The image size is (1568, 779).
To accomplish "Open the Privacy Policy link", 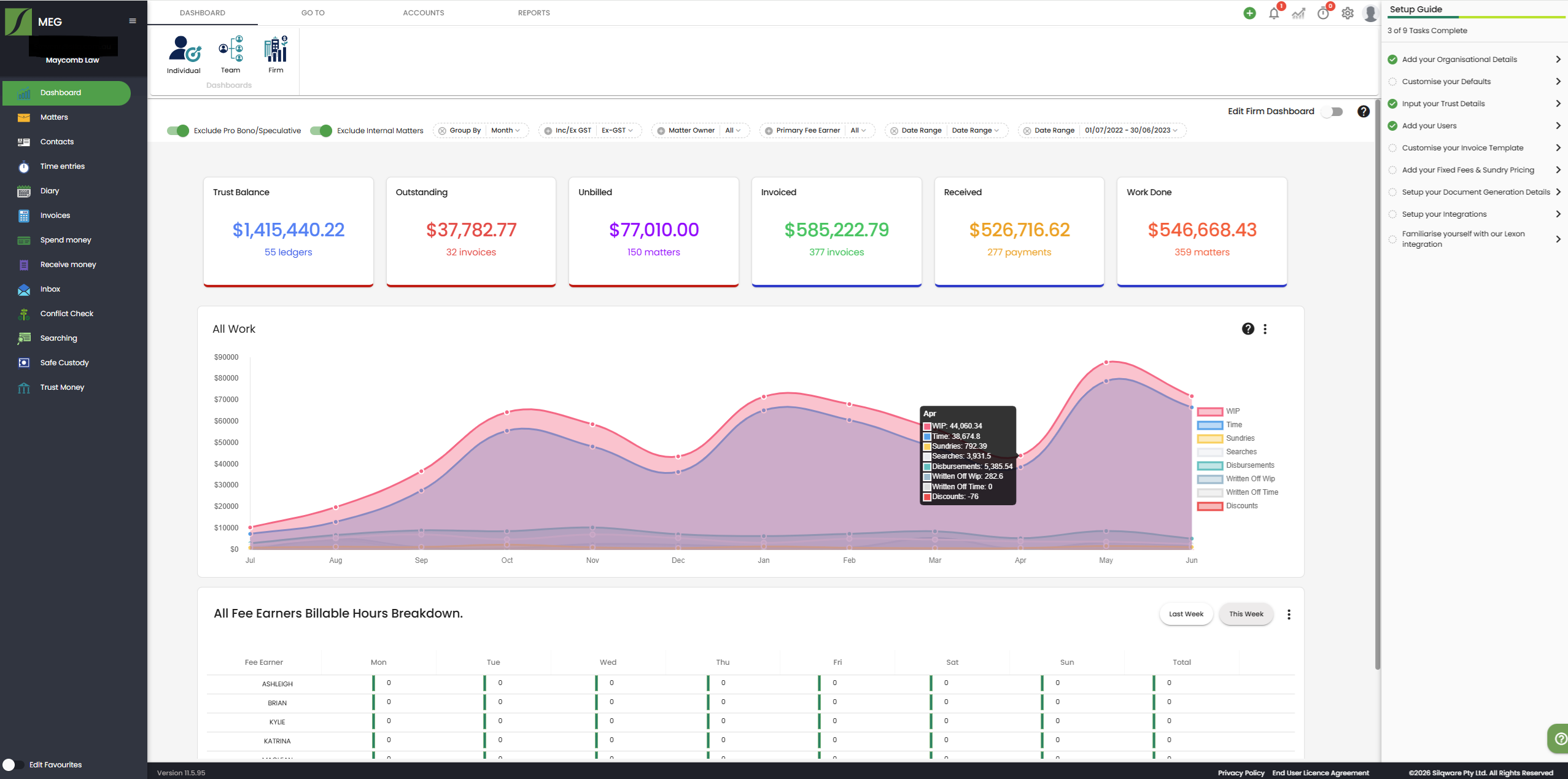I will coord(1241,773).
